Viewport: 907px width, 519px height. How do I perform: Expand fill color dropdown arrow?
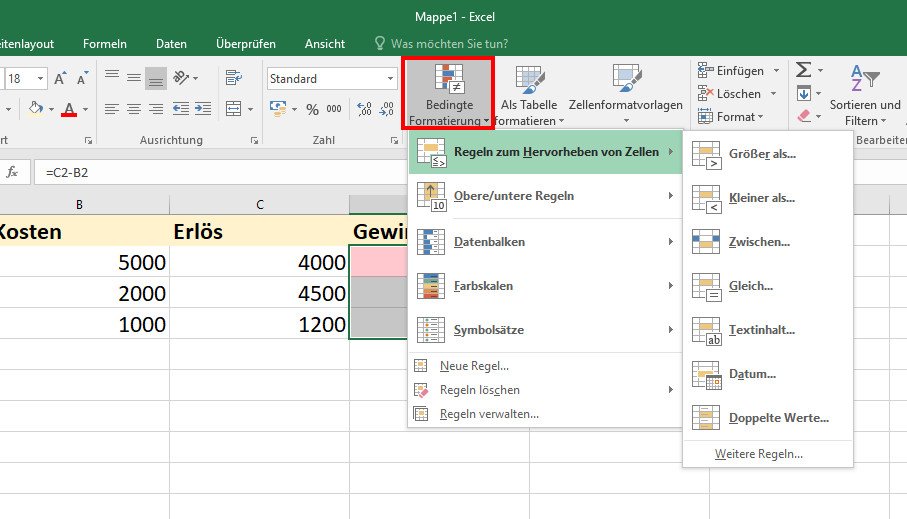click(51, 109)
